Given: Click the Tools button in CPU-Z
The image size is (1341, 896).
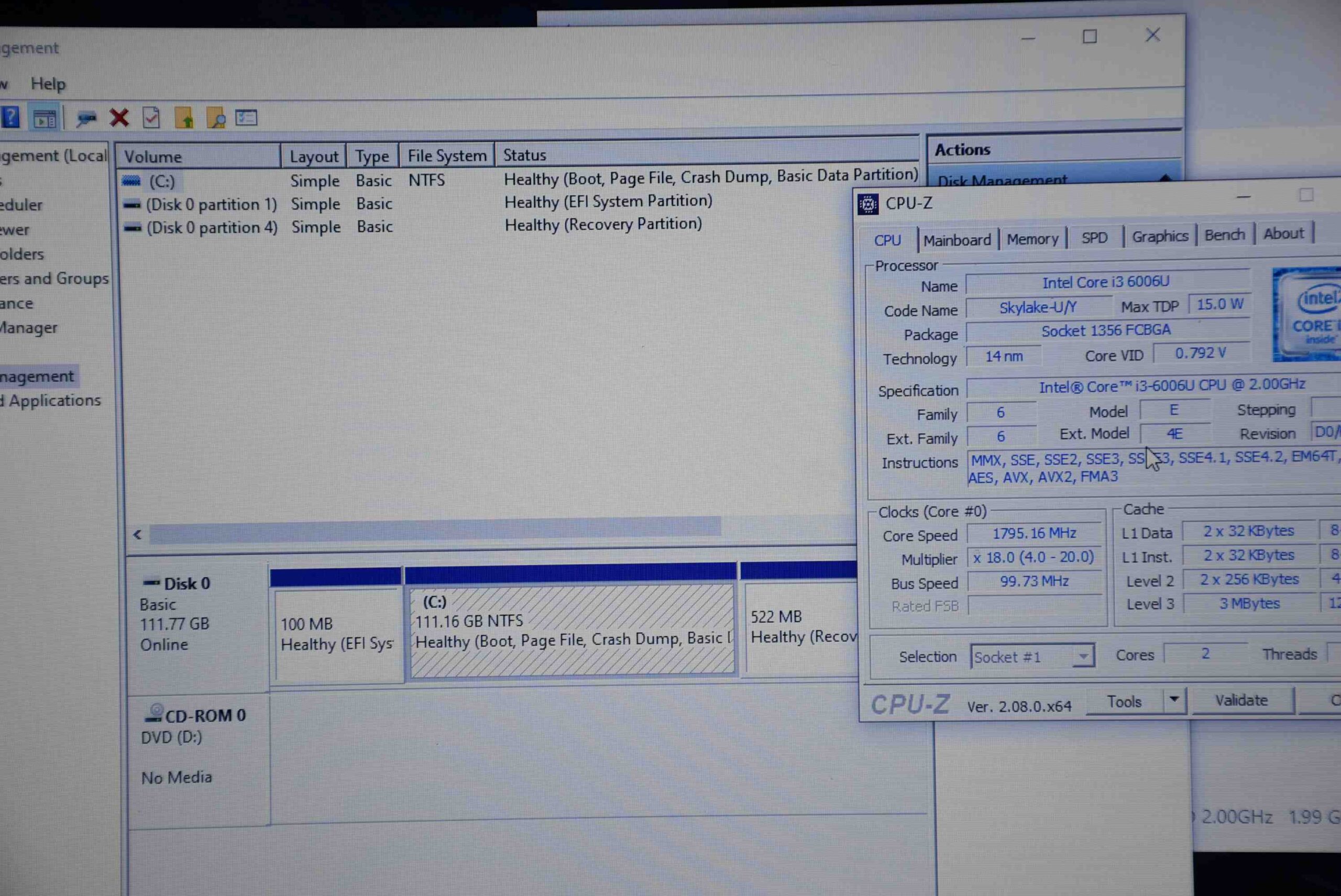Looking at the screenshot, I should click(1124, 701).
